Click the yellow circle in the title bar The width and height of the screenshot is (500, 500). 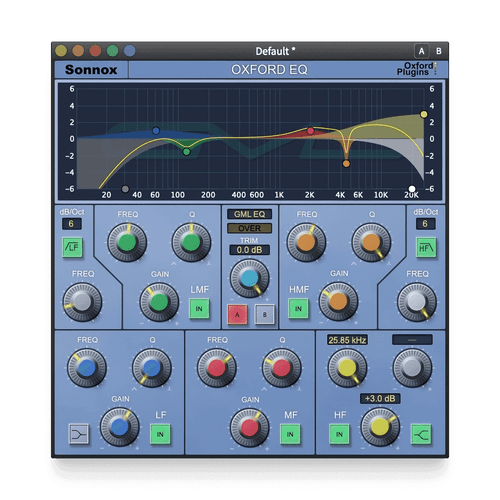coord(61,51)
